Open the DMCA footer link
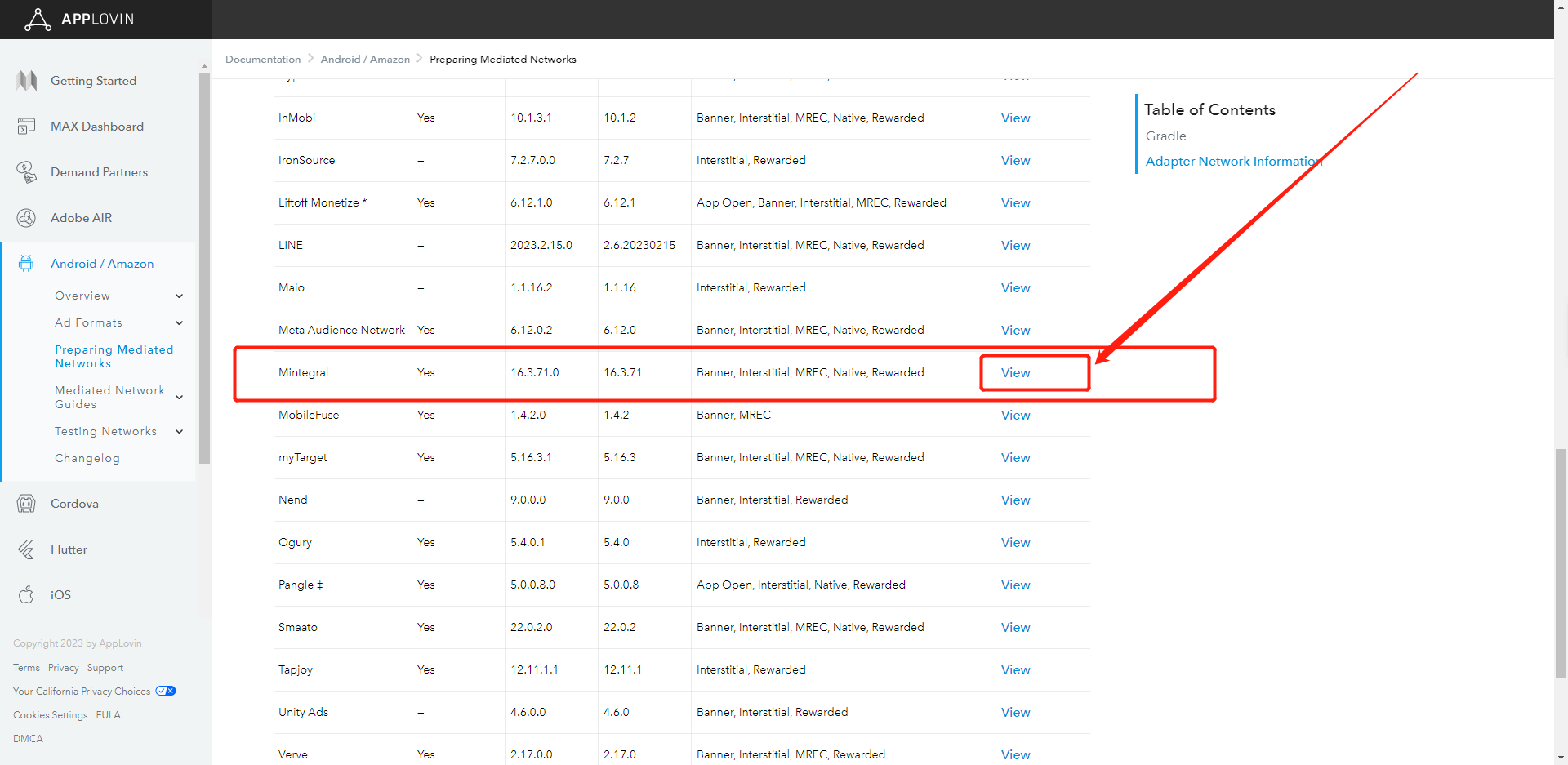Image resolution: width=1568 pixels, height=765 pixels. (28, 739)
